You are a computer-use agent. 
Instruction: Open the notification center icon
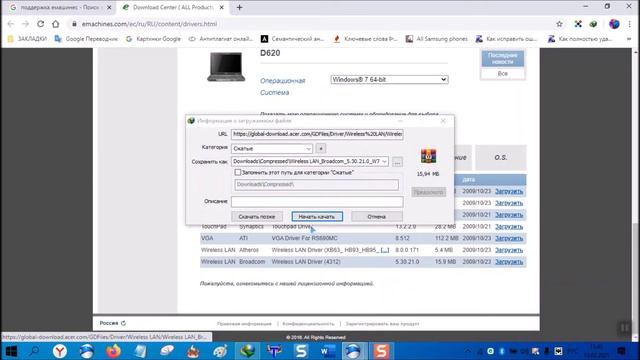click(621, 351)
